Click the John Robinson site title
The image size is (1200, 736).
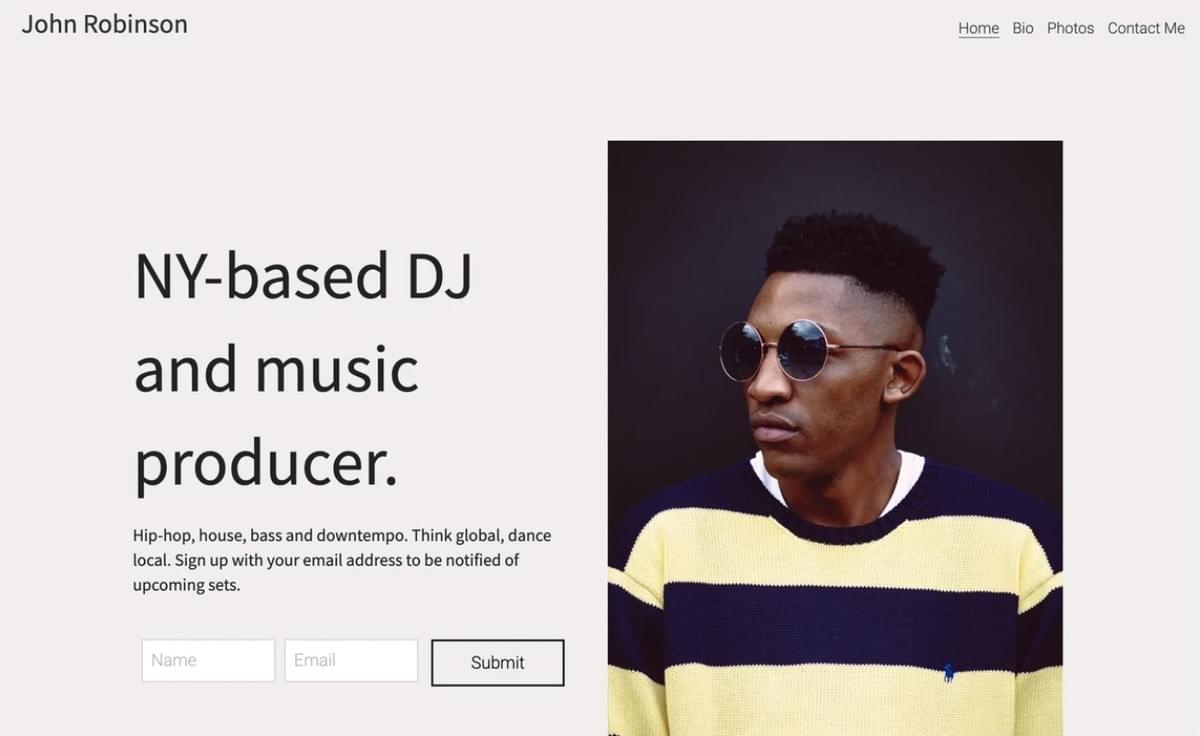tap(105, 24)
